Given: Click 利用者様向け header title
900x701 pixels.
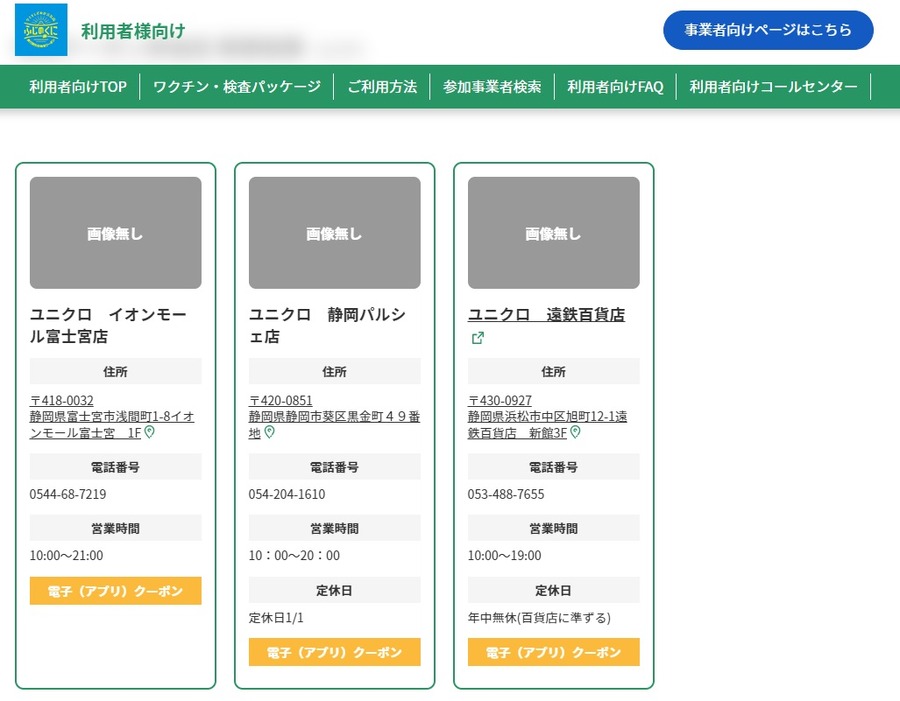Looking at the screenshot, I should (133, 31).
